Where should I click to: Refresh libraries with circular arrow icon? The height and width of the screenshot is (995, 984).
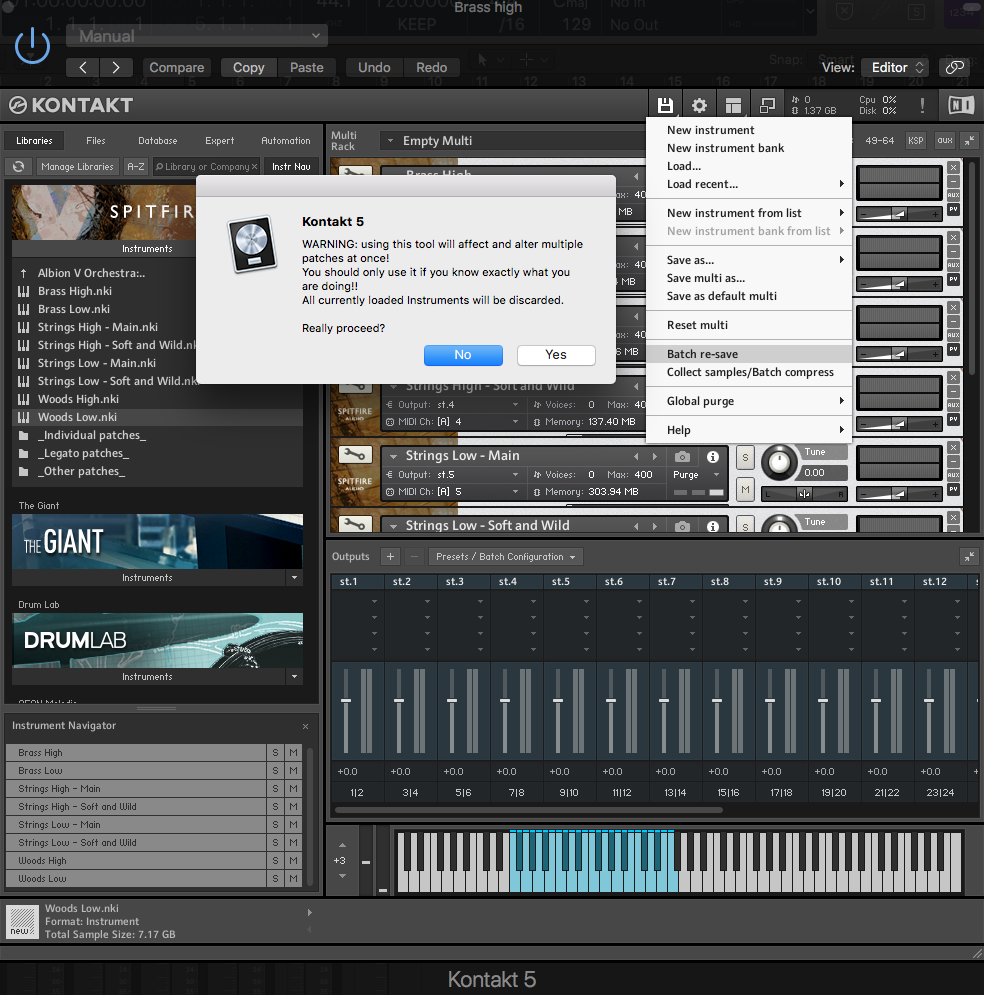point(18,166)
